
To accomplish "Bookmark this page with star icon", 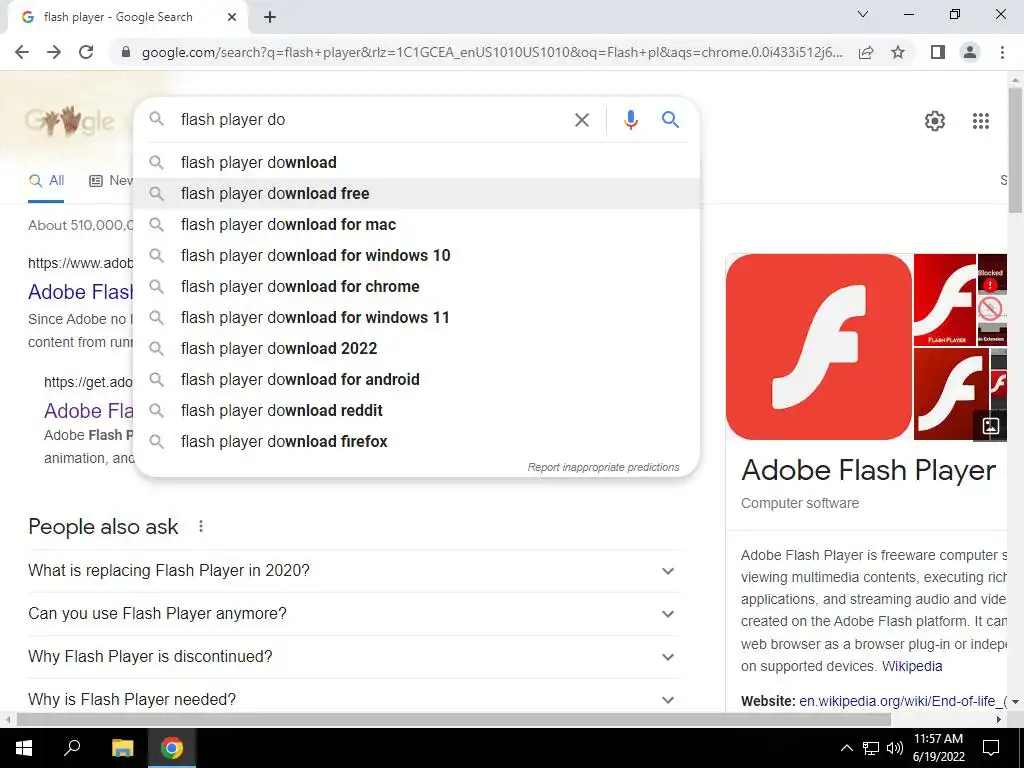I will (x=898, y=52).
